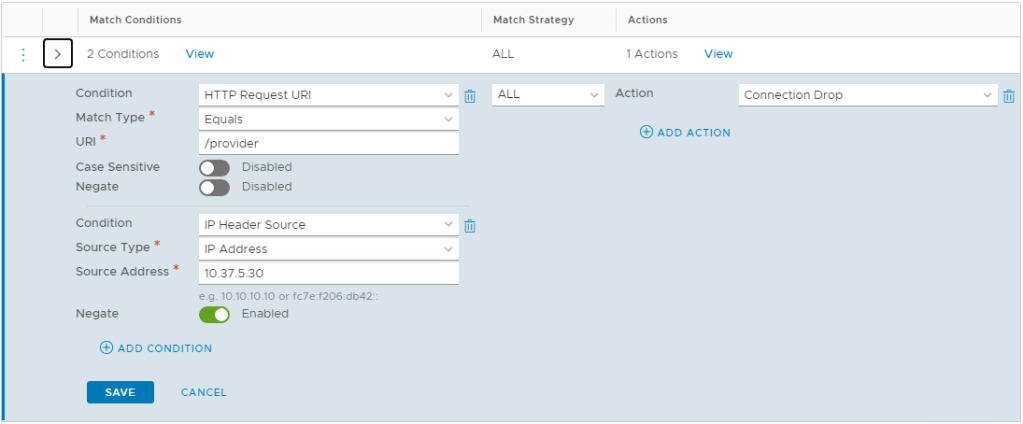
Task: Disable the IP source Negate toggle
Action: 214,315
